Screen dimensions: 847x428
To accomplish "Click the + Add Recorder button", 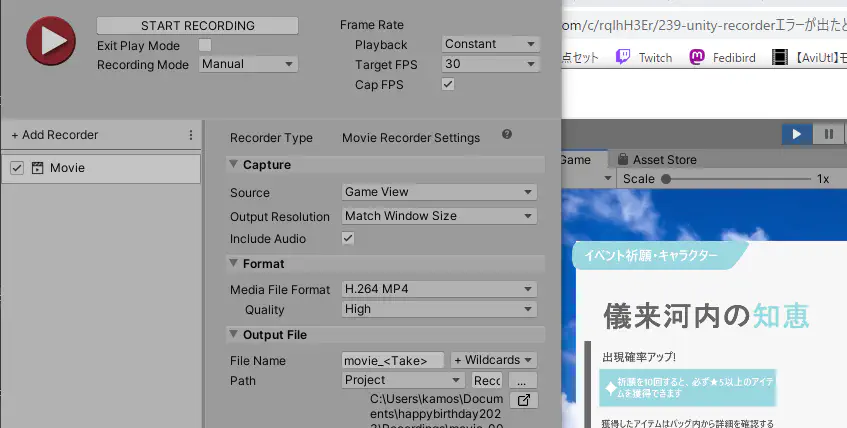I will 55,135.
